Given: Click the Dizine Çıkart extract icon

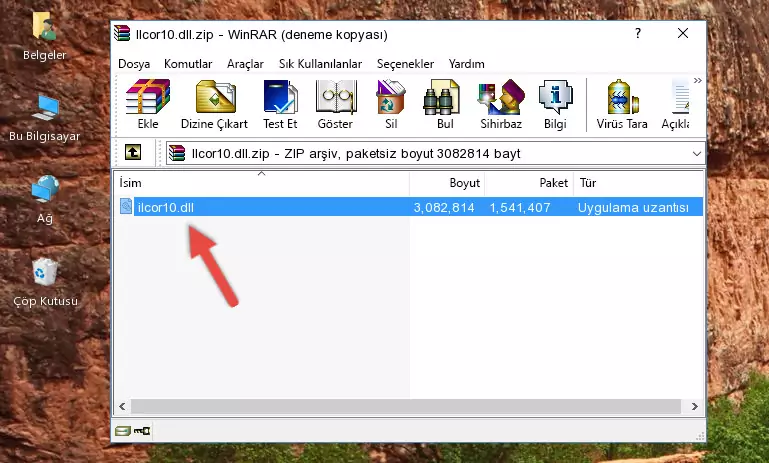Looking at the screenshot, I should (214, 104).
